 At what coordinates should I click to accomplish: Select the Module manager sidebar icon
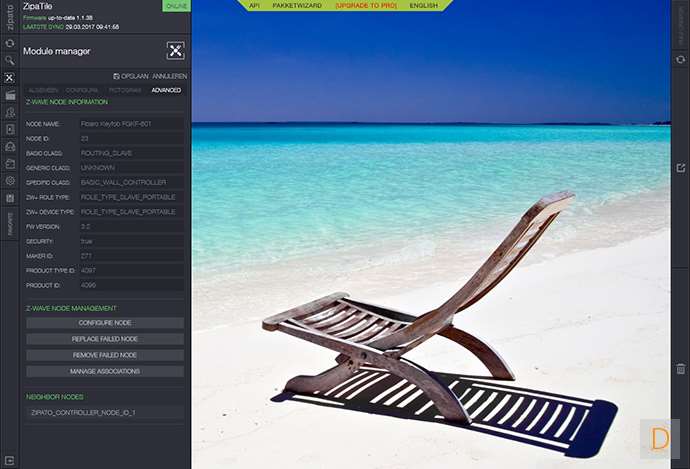[x=10, y=78]
